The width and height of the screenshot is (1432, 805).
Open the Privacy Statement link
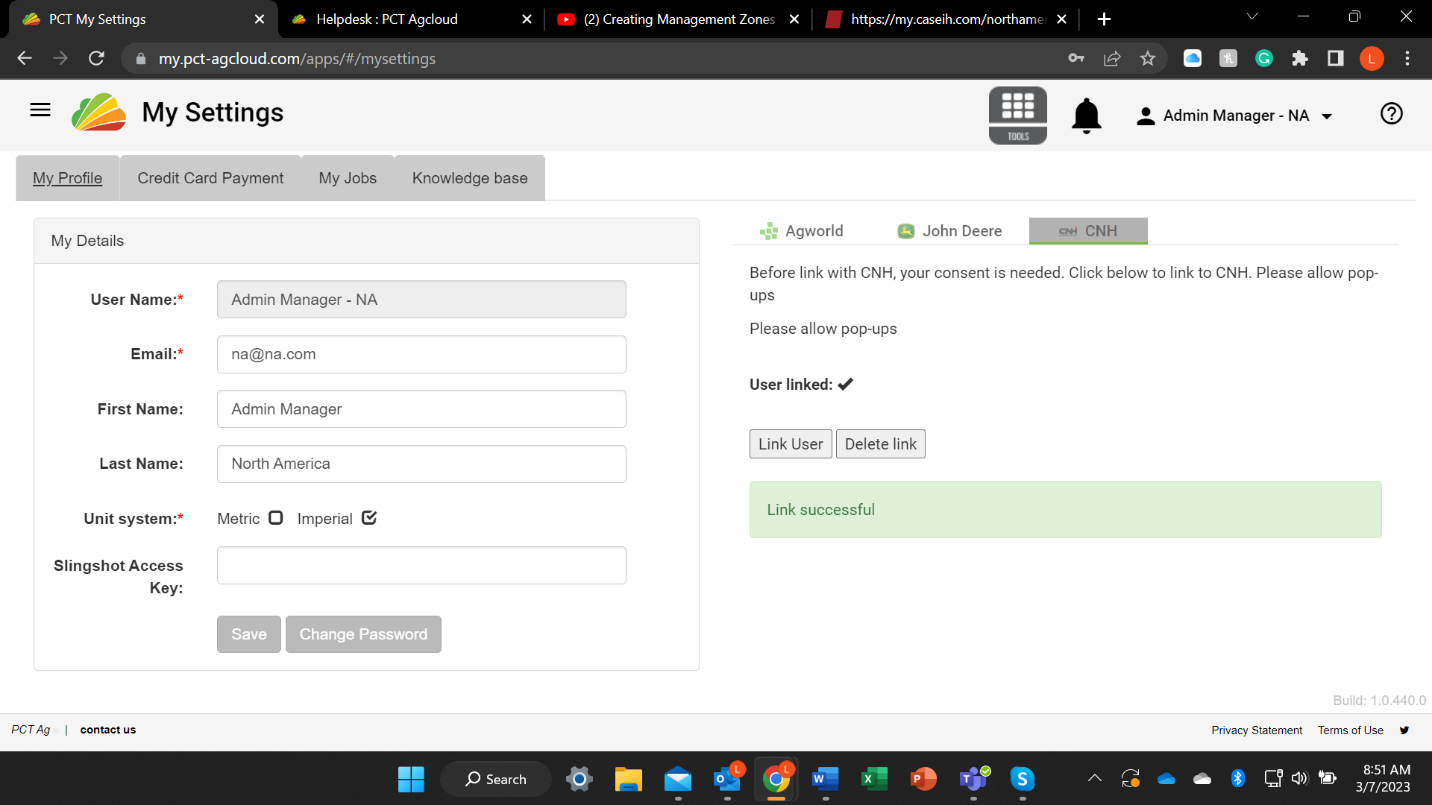(1257, 730)
